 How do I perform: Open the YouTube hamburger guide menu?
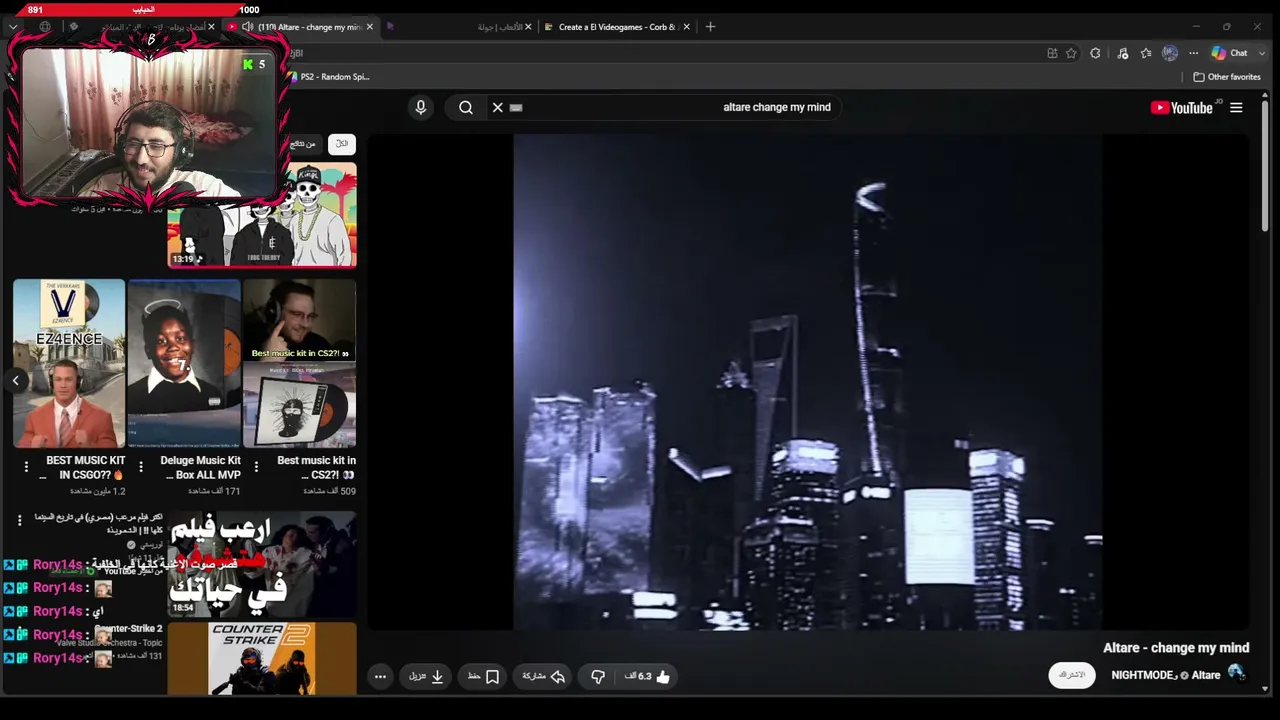[x=1236, y=107]
